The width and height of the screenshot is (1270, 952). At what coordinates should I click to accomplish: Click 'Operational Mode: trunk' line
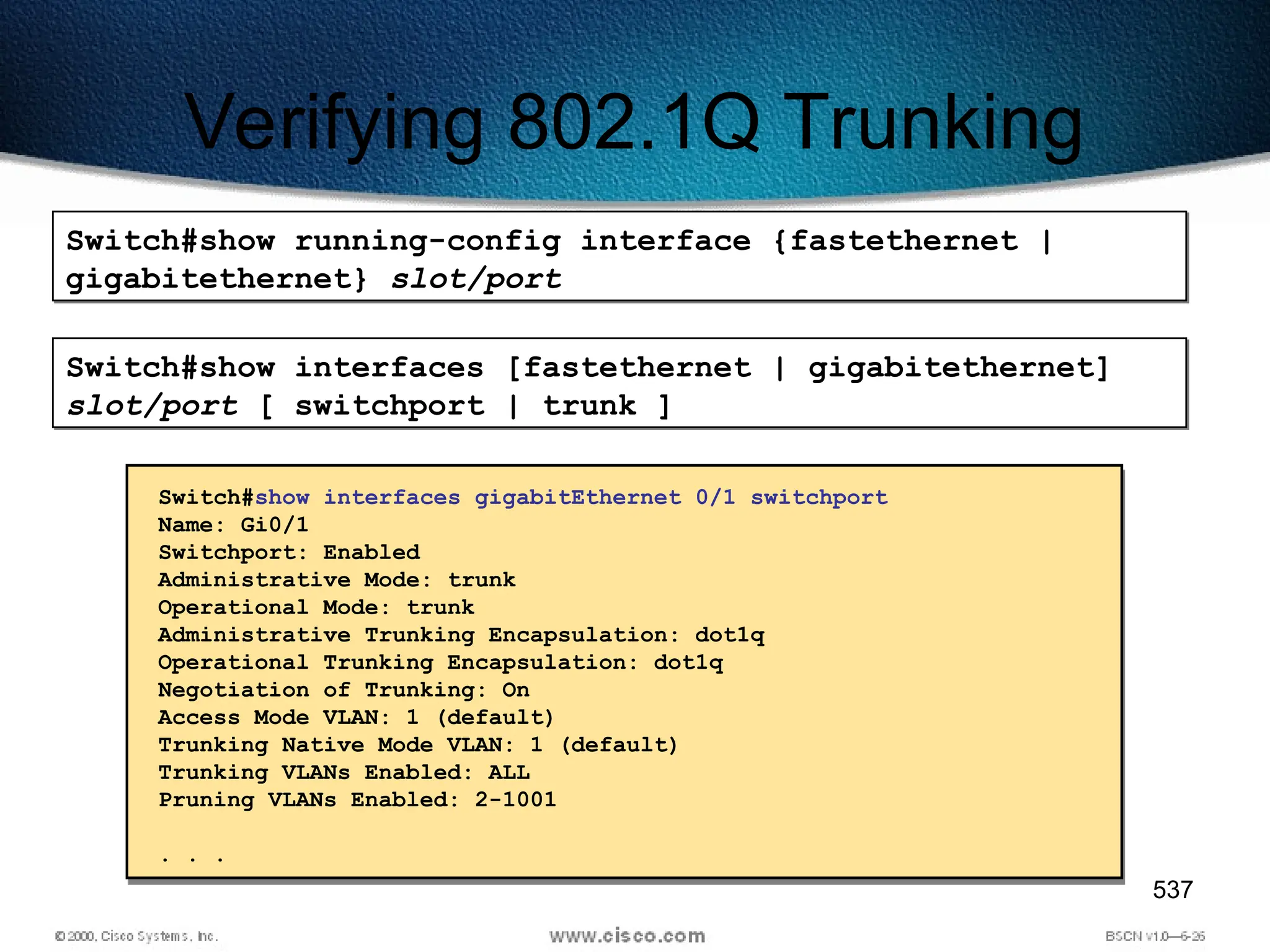pyautogui.click(x=316, y=607)
